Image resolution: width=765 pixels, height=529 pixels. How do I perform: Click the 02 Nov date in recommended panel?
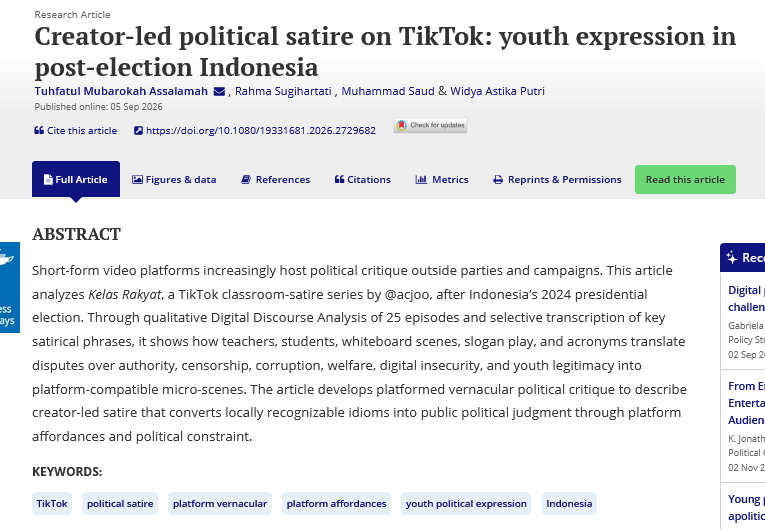(746, 468)
